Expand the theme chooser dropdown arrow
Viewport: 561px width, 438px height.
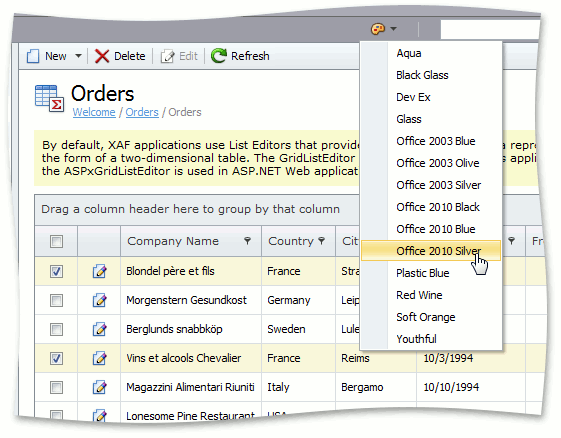coord(394,29)
